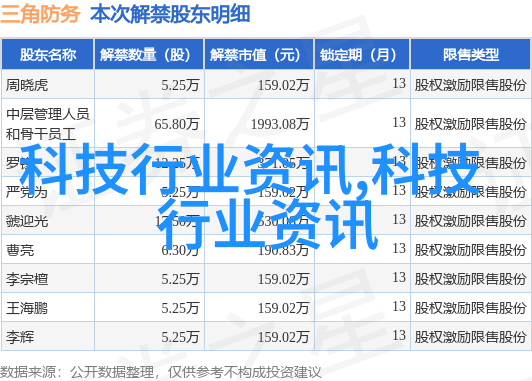The image size is (532, 381).
Task: Click the 股东名称 column header
Action: [x=48, y=54]
